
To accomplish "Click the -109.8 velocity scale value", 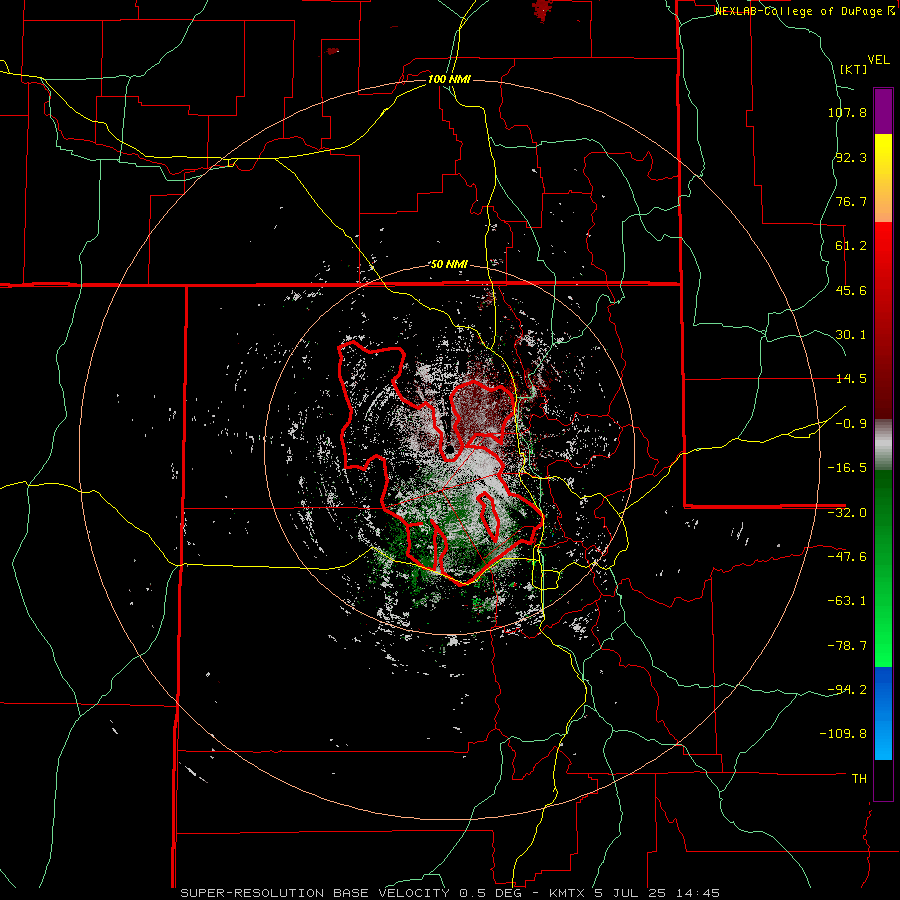I will (843, 734).
